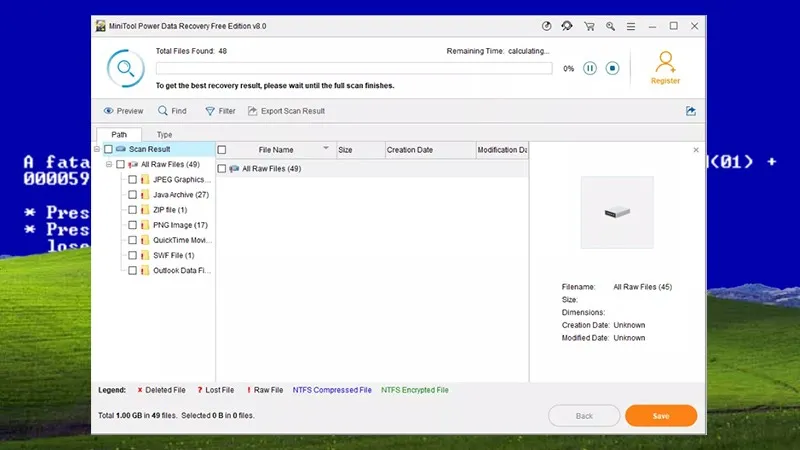Click the drive thumbnail in preview pane
Screen dimensions: 800x450
[x=617, y=212]
